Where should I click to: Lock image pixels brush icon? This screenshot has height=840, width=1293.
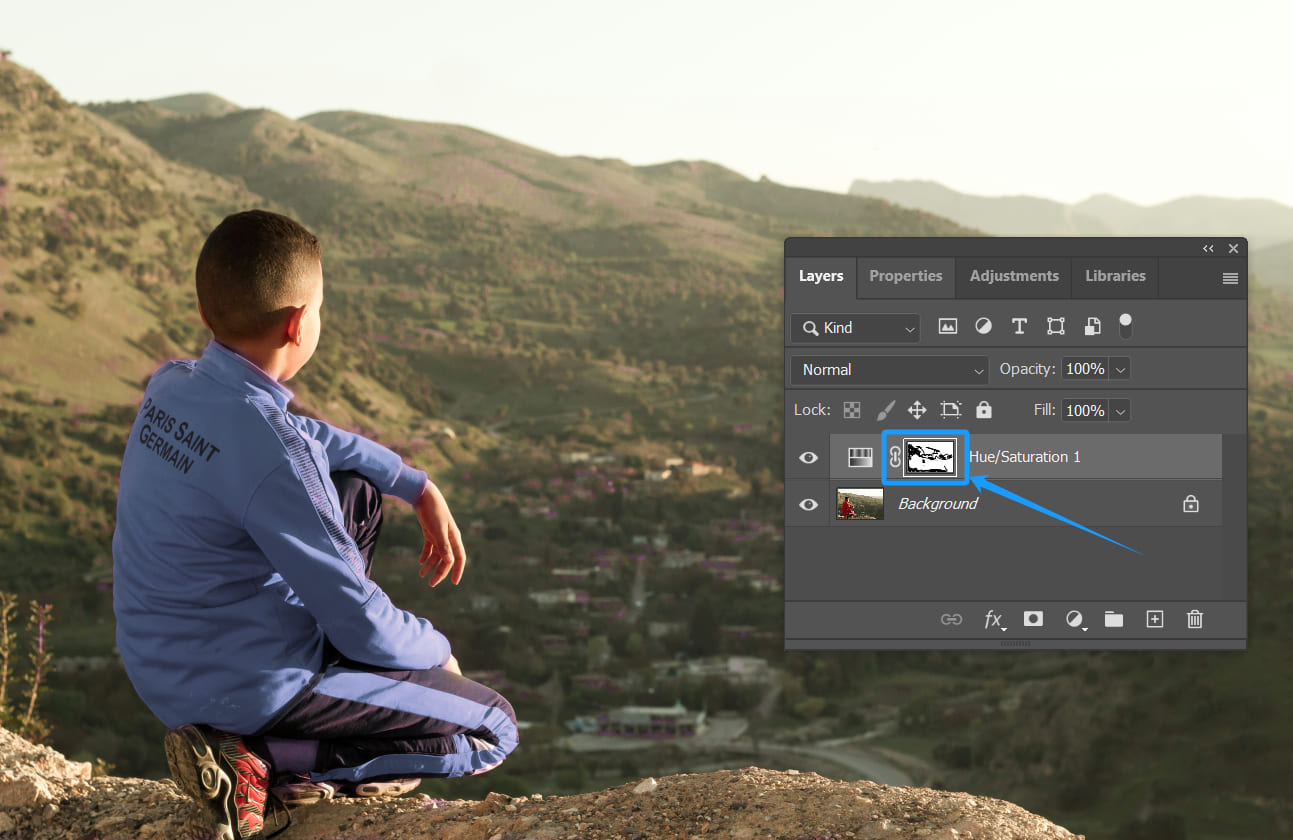[885, 410]
